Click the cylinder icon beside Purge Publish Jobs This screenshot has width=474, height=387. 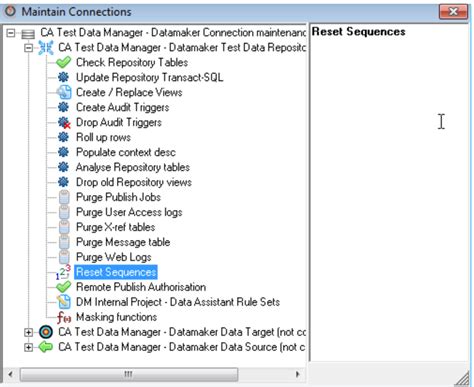click(x=64, y=197)
